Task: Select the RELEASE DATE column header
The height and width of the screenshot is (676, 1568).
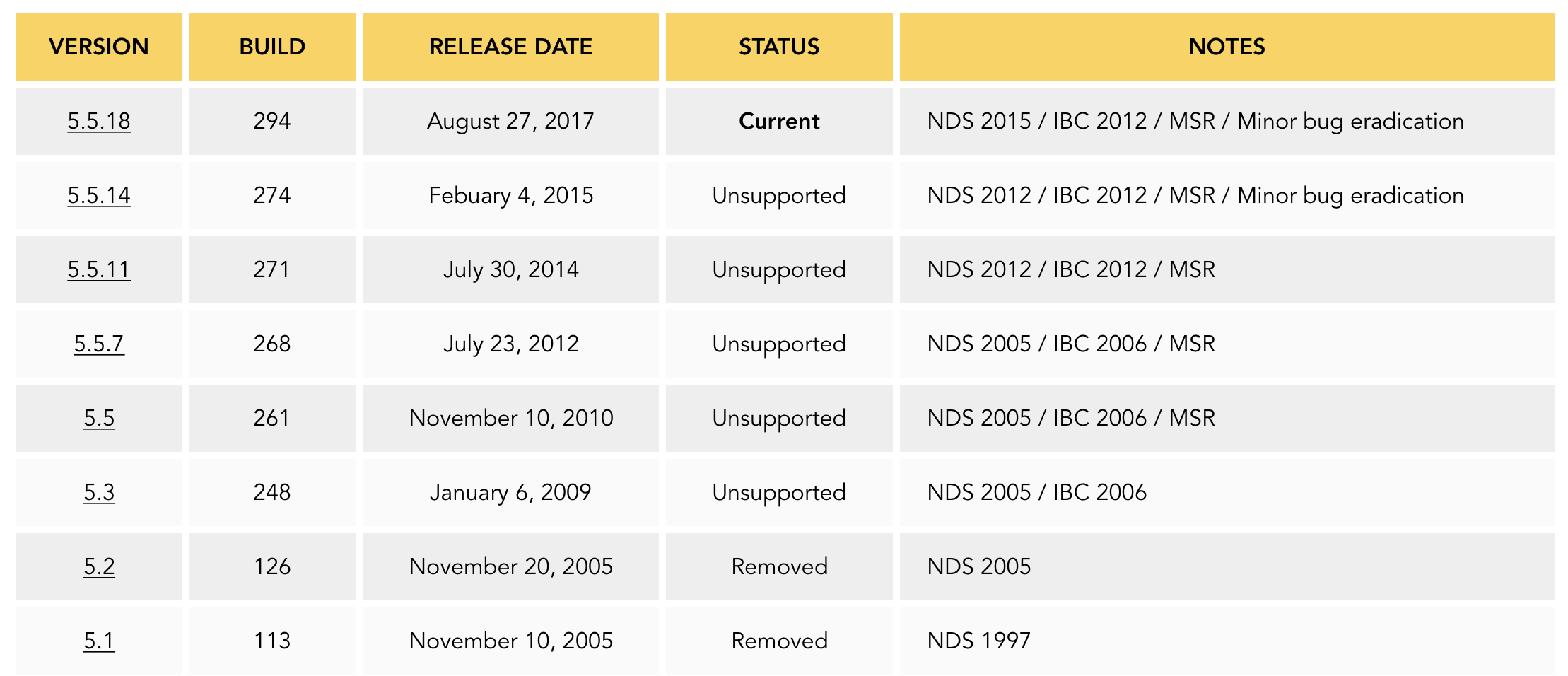Action: click(510, 47)
